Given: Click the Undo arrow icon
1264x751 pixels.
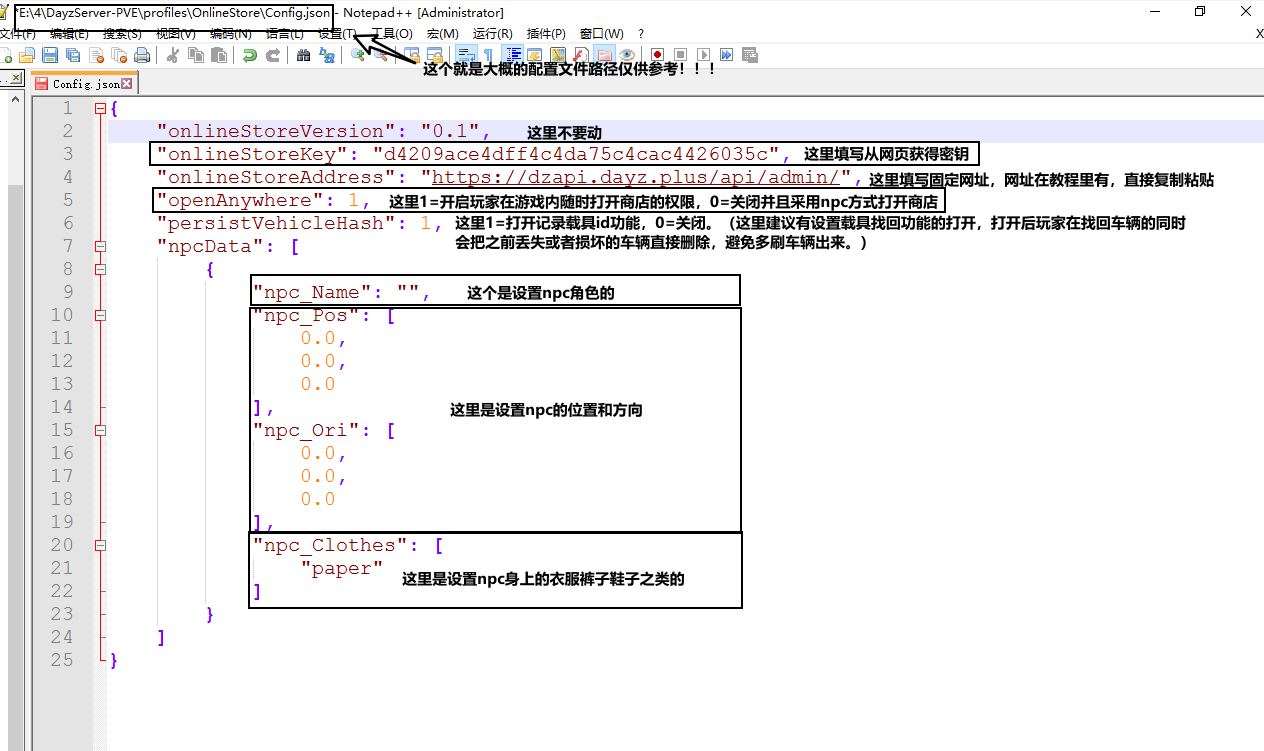Looking at the screenshot, I should [250, 55].
